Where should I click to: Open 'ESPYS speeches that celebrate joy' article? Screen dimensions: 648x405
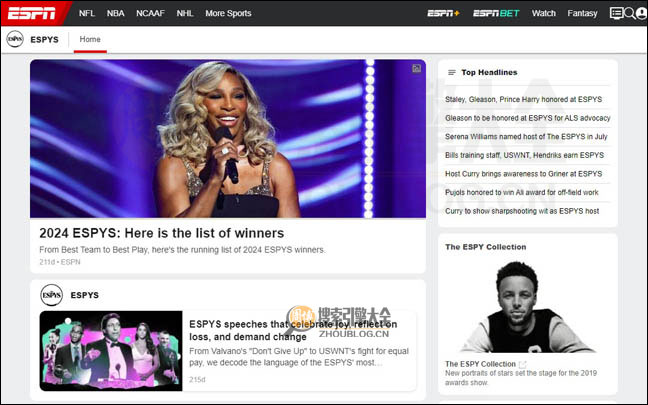point(293,330)
